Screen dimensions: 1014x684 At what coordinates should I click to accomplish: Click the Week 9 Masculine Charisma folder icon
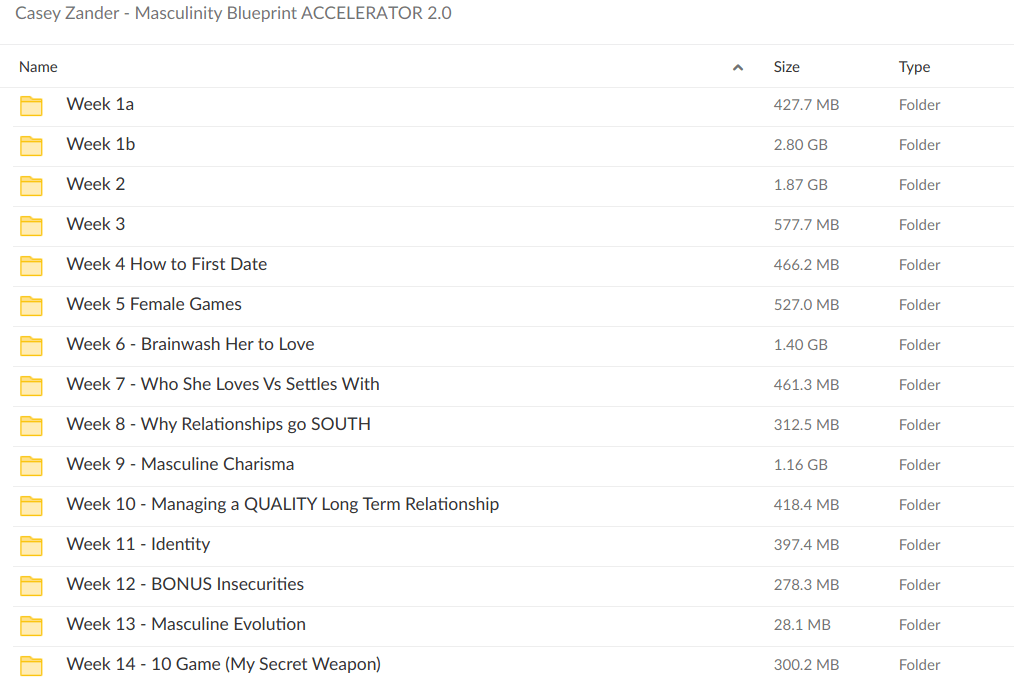coord(31,464)
